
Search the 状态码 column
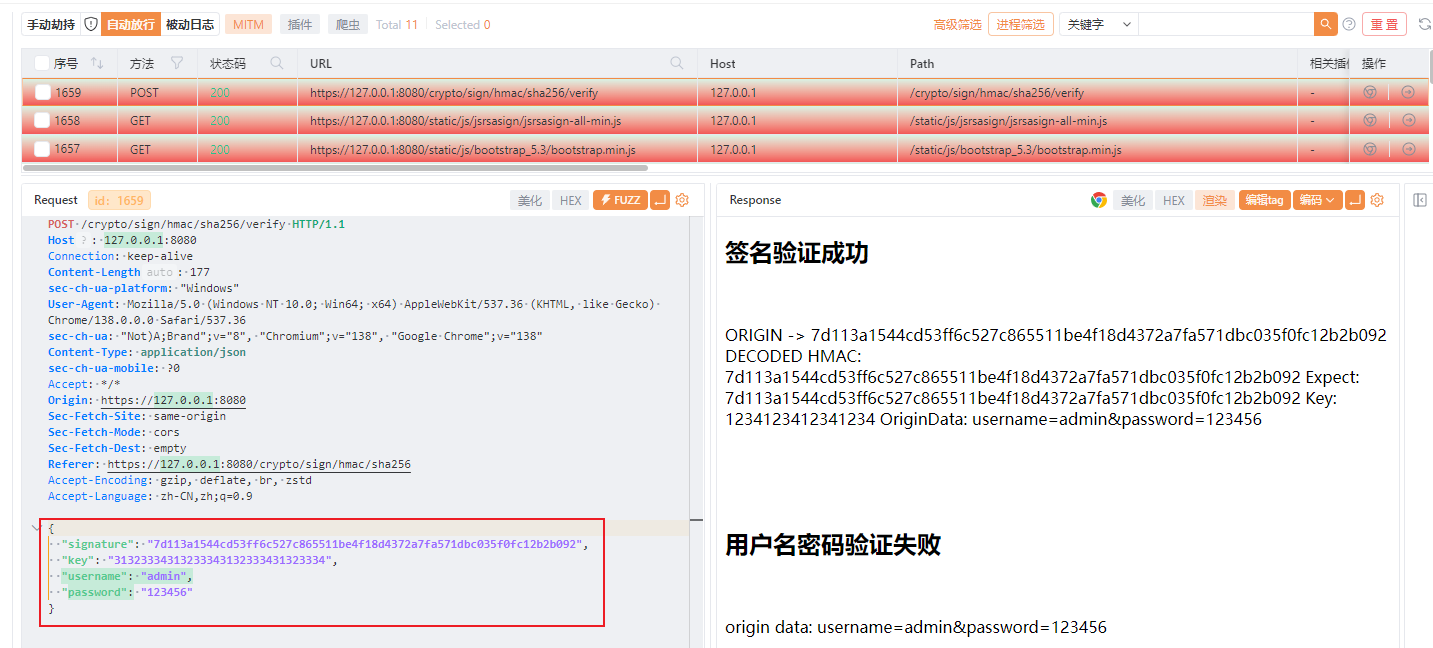[x=277, y=63]
